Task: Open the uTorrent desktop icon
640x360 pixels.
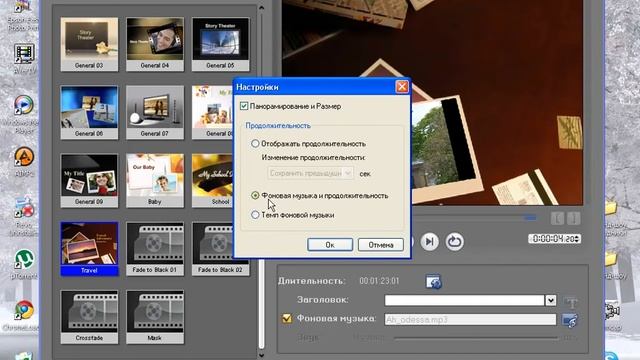Action: (x=24, y=260)
